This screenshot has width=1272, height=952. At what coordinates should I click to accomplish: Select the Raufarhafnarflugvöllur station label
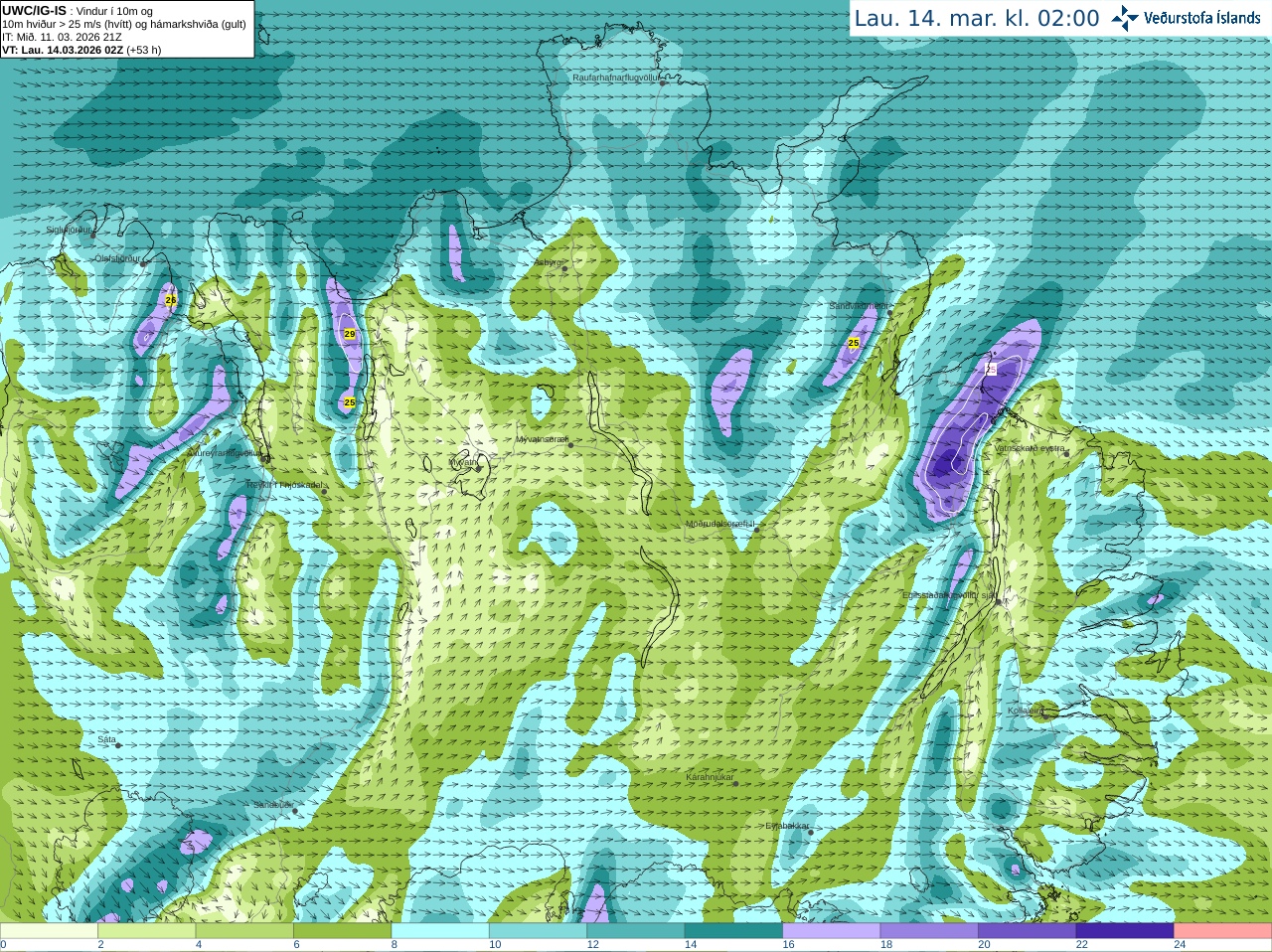615,77
